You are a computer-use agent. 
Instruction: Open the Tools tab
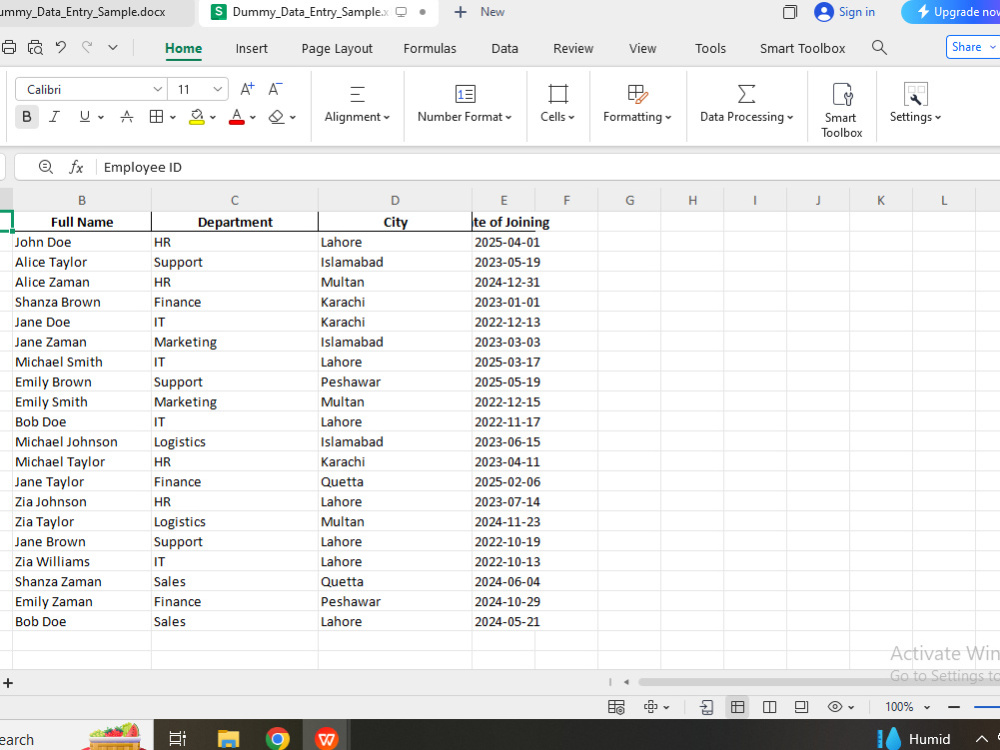(710, 48)
